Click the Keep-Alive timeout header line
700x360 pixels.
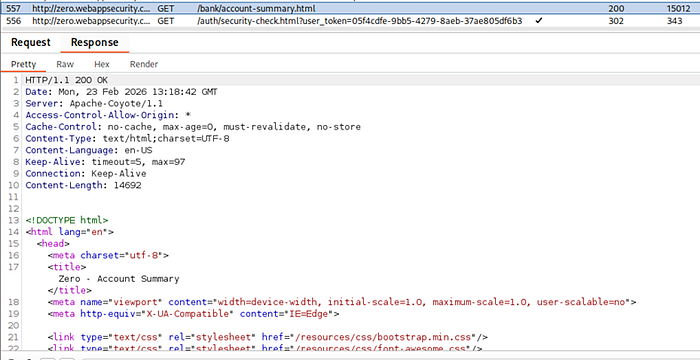pos(105,162)
